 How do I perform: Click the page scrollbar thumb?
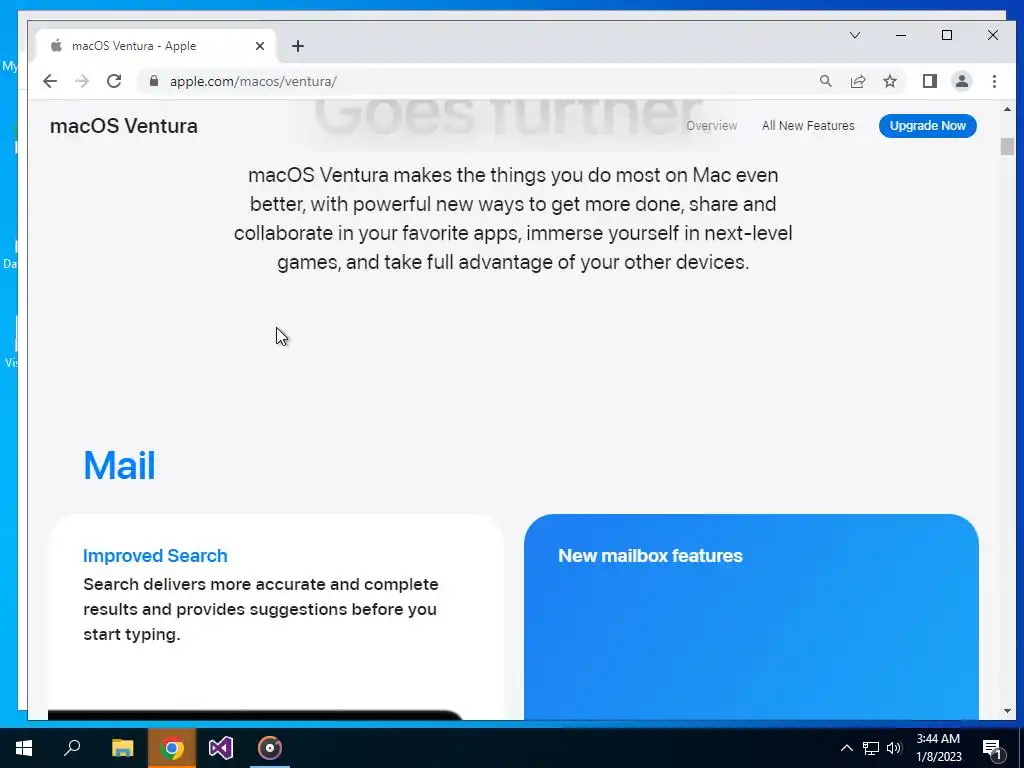[1007, 147]
